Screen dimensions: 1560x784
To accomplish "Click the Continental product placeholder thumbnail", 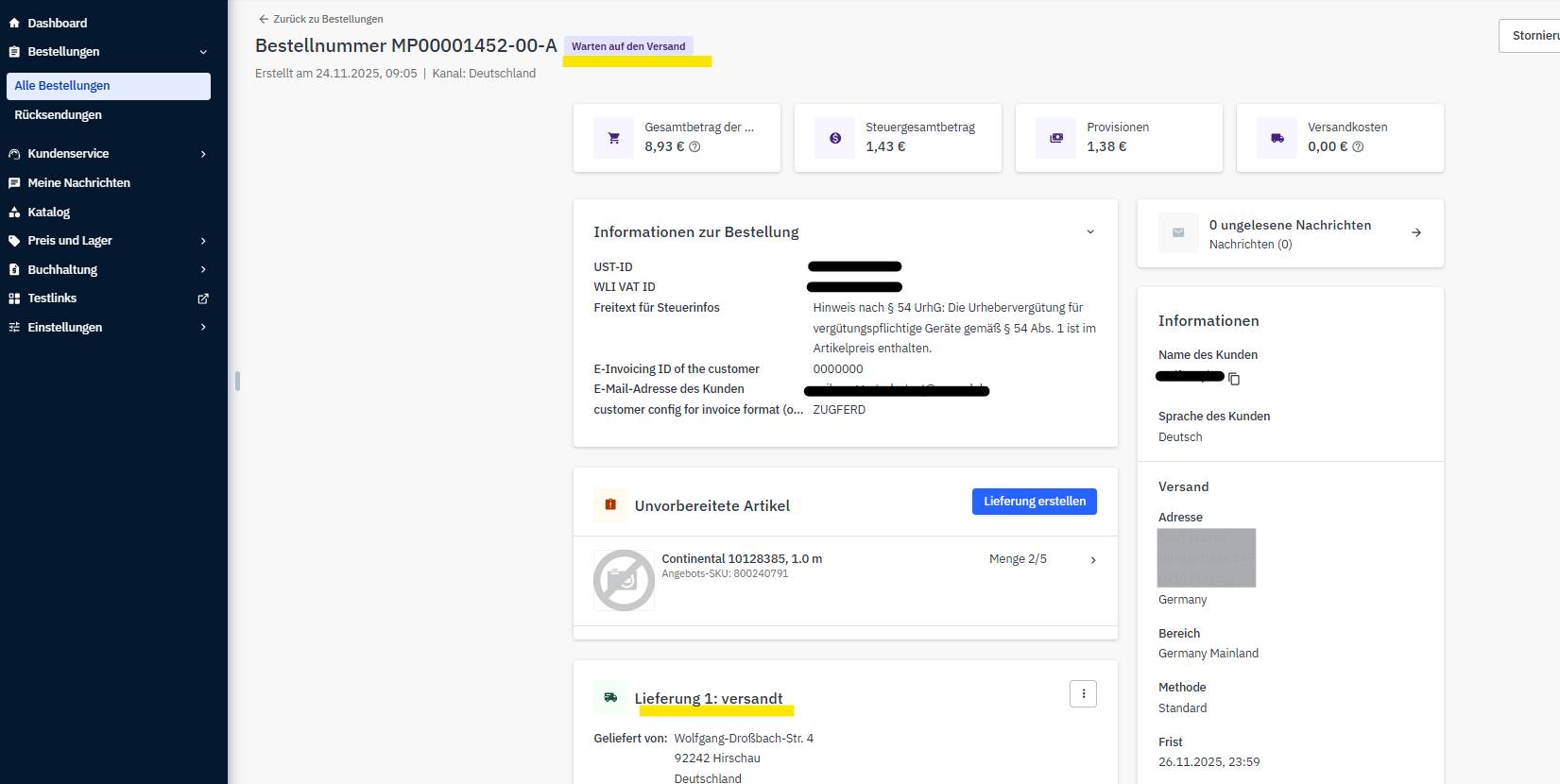I will click(624, 580).
